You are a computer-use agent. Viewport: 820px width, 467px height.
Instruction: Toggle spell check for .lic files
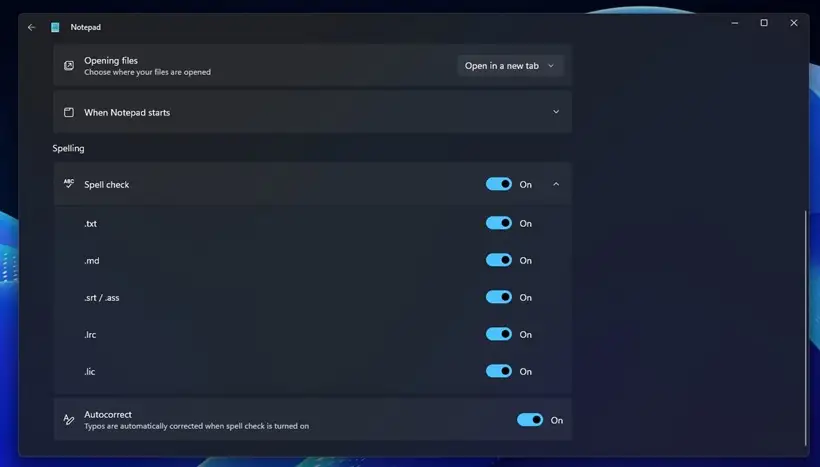pos(498,371)
